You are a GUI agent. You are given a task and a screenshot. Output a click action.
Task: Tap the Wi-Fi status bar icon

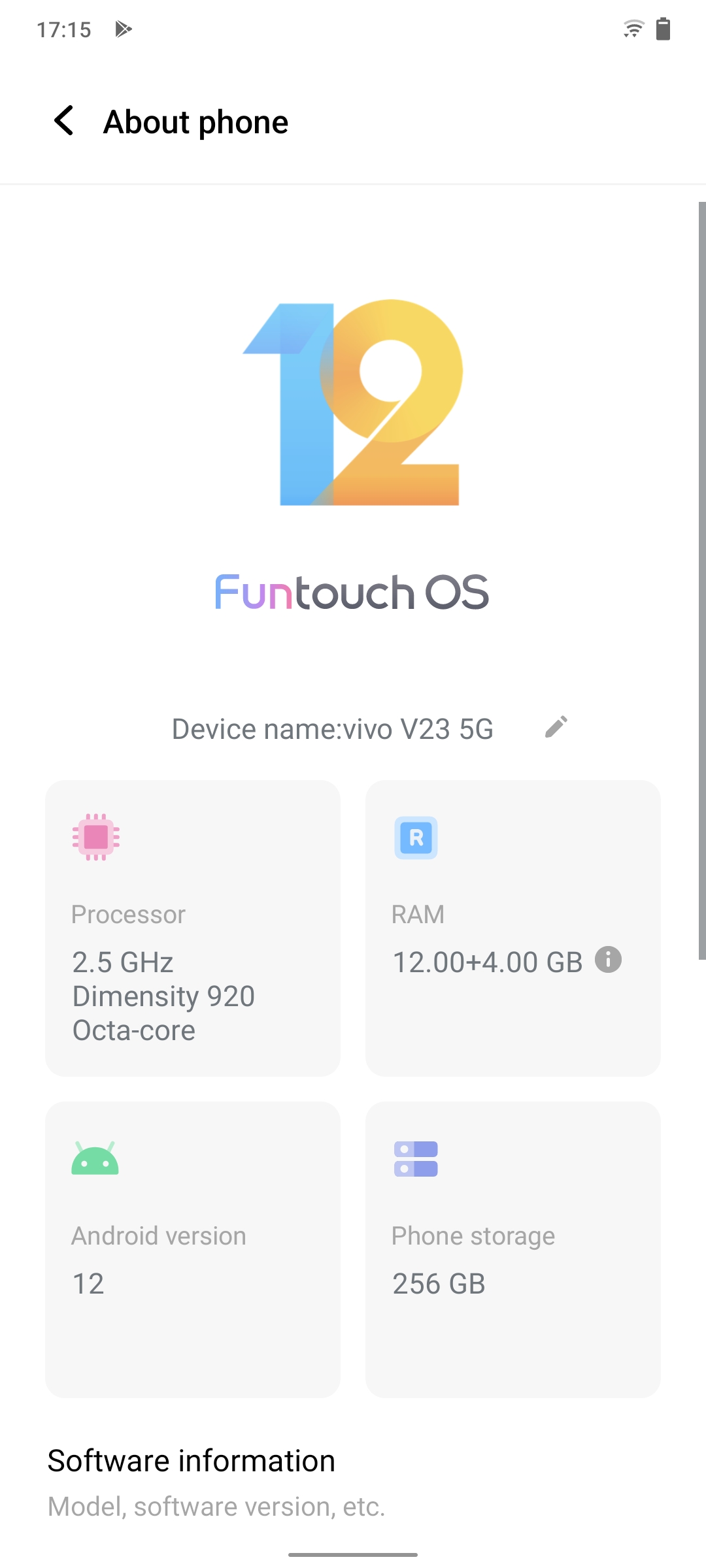pos(633,29)
